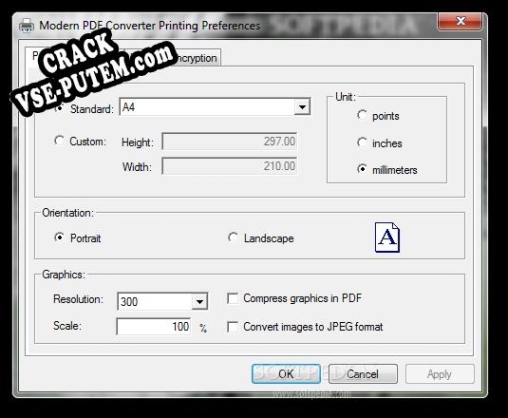Open the Encryption tab
This screenshot has width=508, height=418.
[197, 58]
